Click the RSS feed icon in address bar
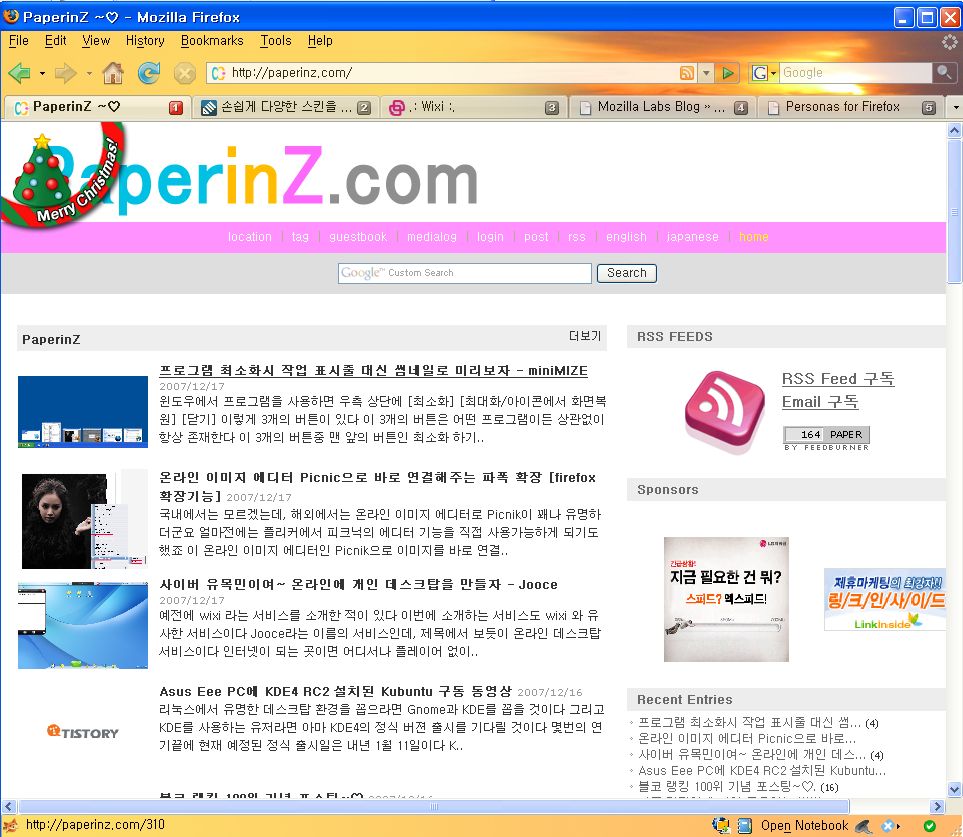Image resolution: width=963 pixels, height=837 pixels. click(687, 73)
